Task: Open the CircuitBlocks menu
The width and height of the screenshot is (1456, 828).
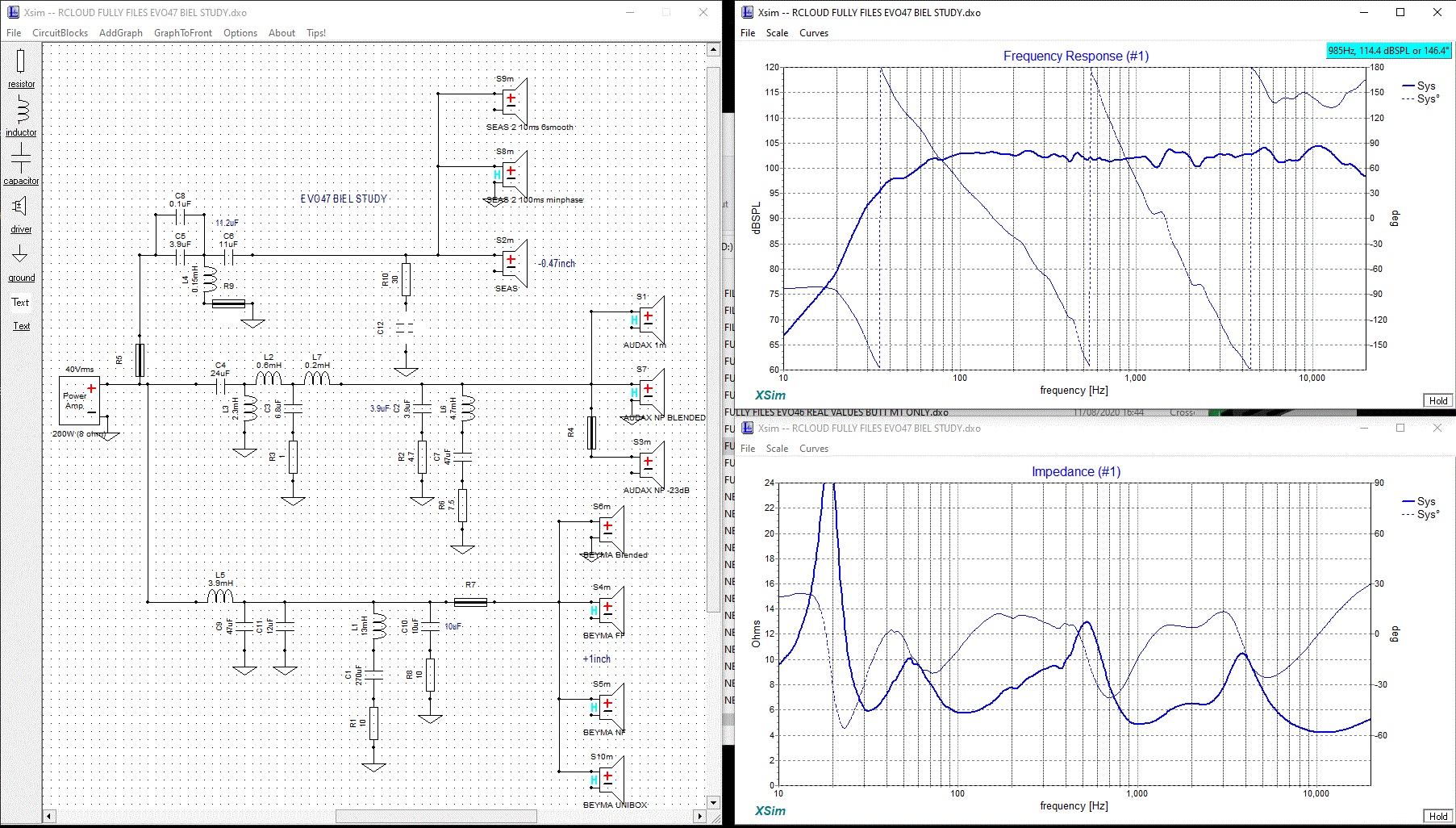Action: tap(60, 33)
